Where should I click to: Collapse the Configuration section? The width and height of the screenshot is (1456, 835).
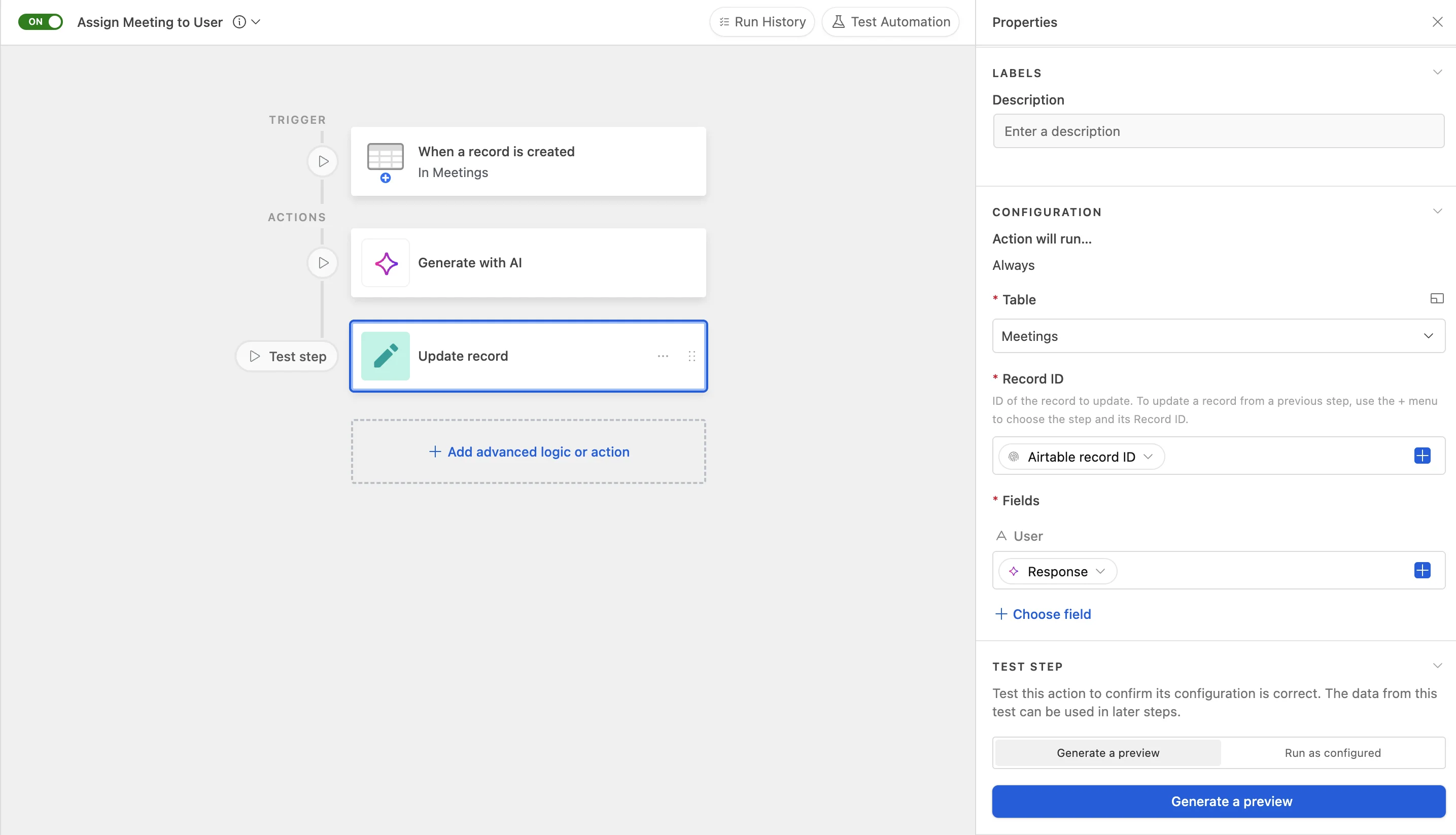pos(1437,212)
